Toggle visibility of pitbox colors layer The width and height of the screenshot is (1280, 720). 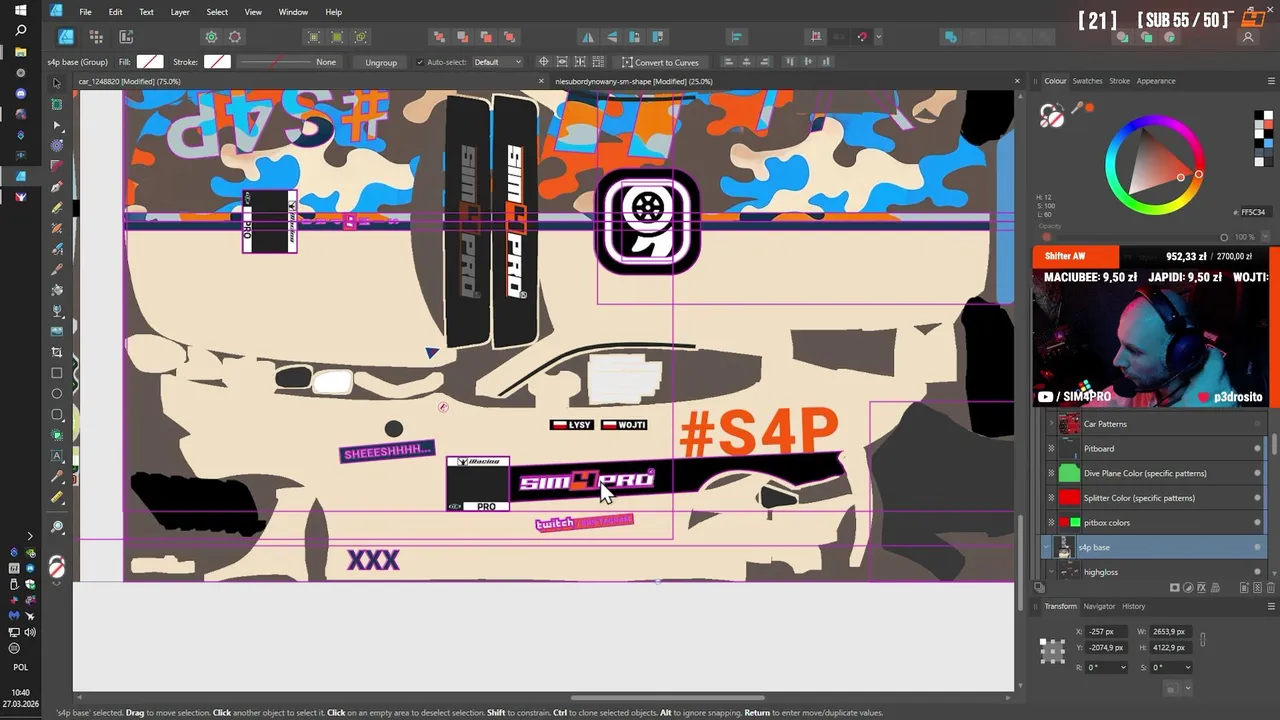tap(1257, 522)
